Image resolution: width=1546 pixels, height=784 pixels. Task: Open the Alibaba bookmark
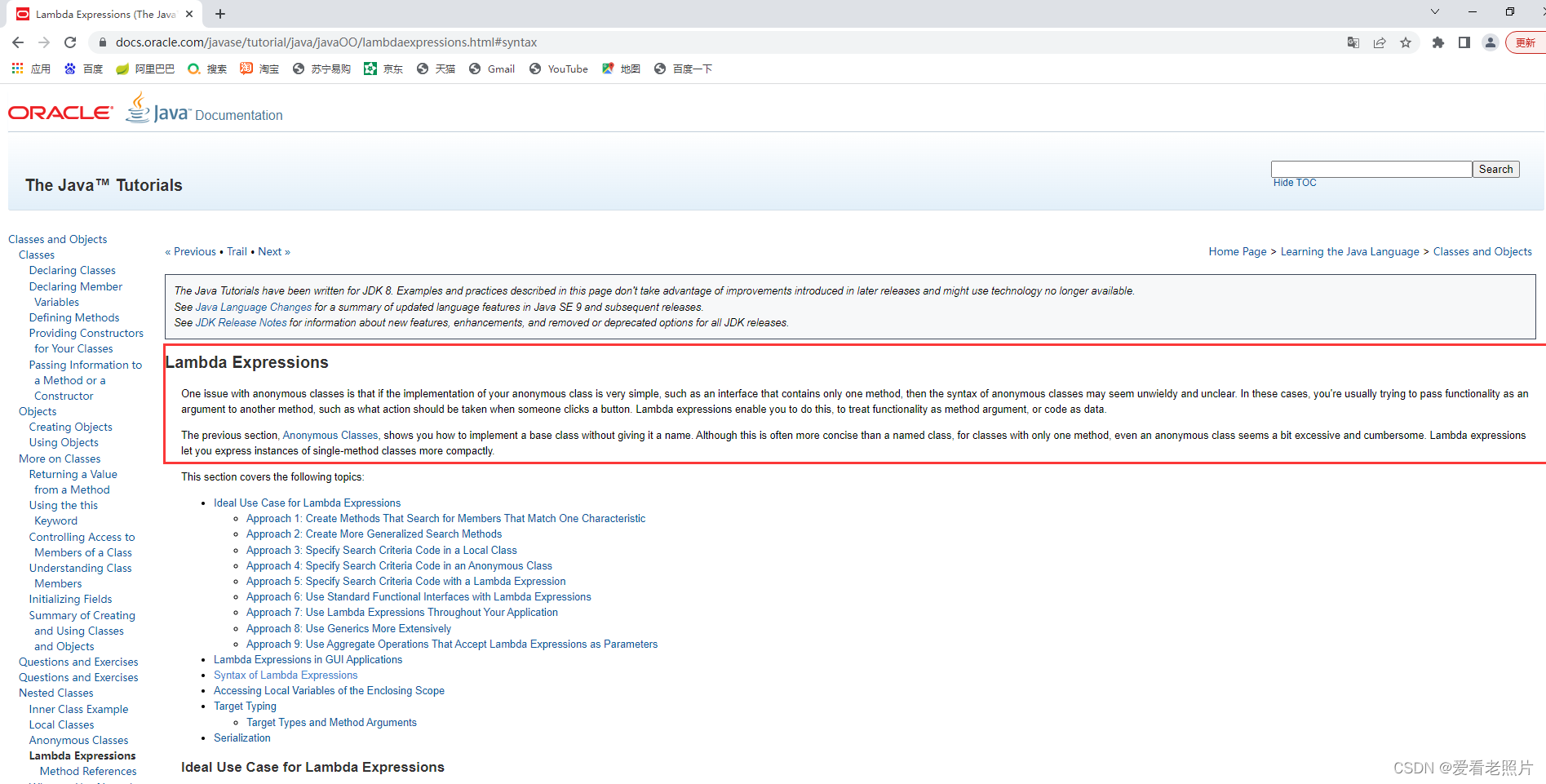[145, 69]
